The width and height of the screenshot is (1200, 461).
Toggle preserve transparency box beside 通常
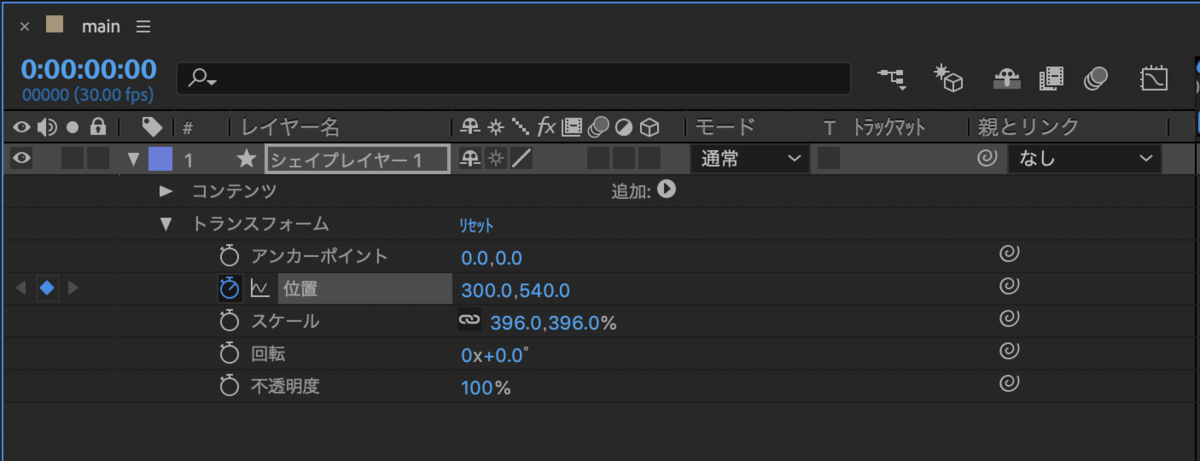827,158
